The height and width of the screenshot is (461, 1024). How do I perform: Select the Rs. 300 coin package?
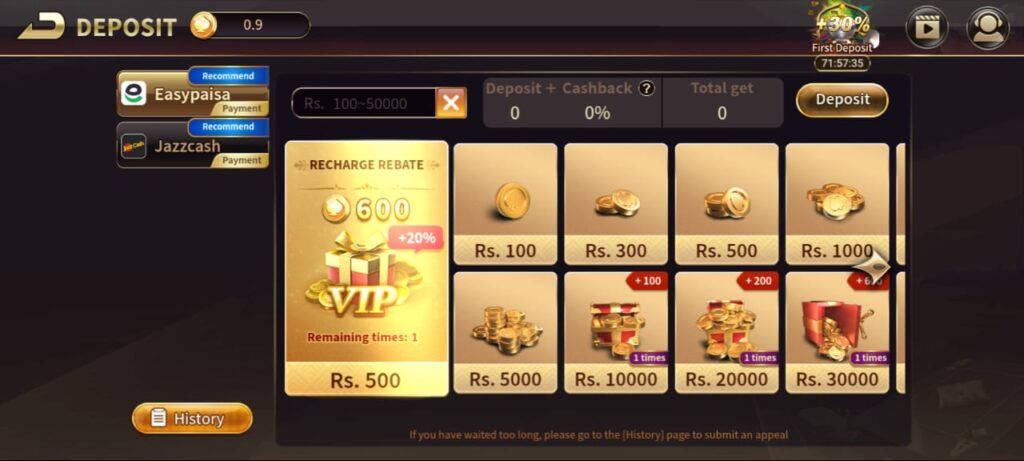coord(616,204)
